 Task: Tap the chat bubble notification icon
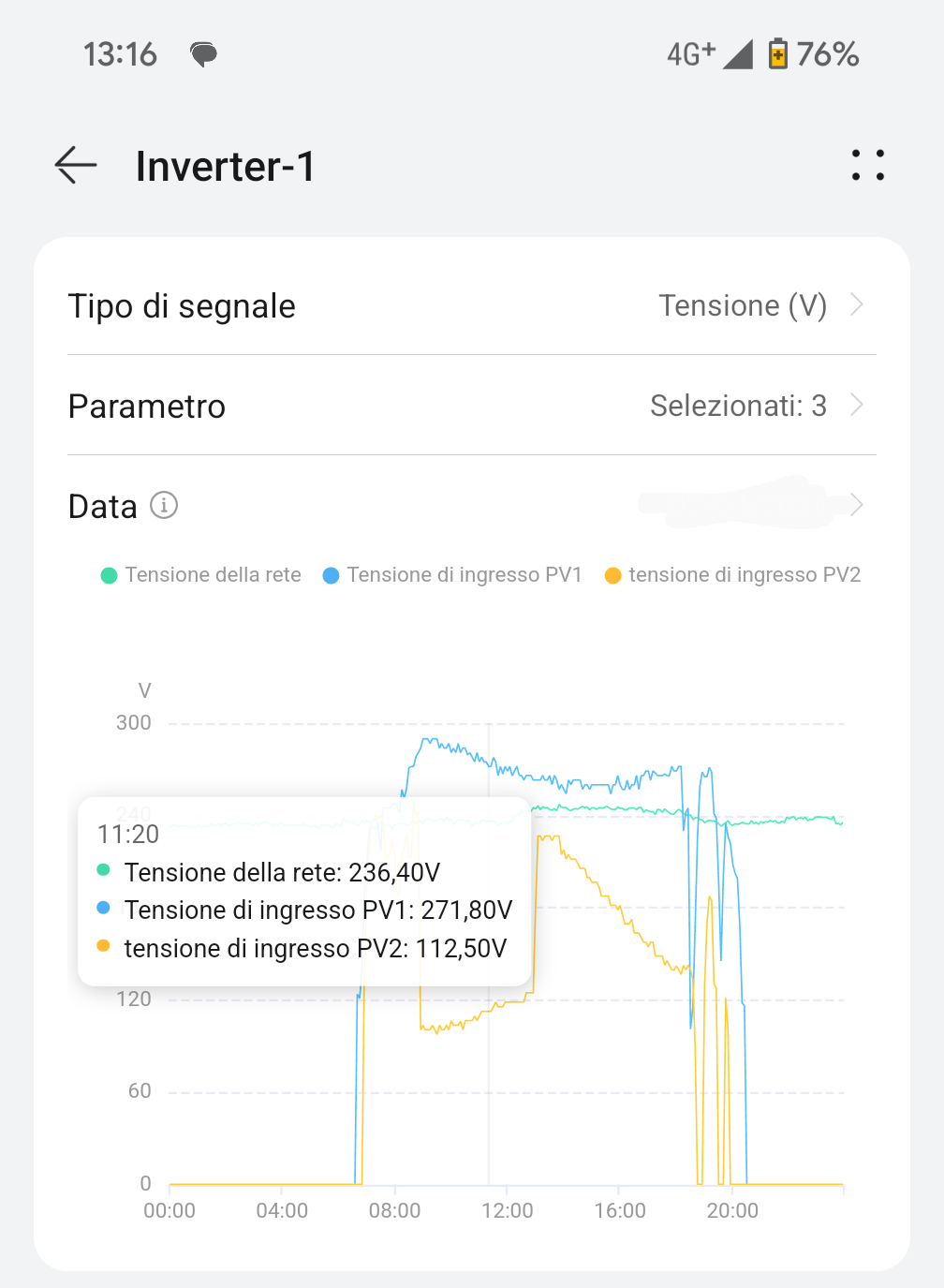point(203,54)
